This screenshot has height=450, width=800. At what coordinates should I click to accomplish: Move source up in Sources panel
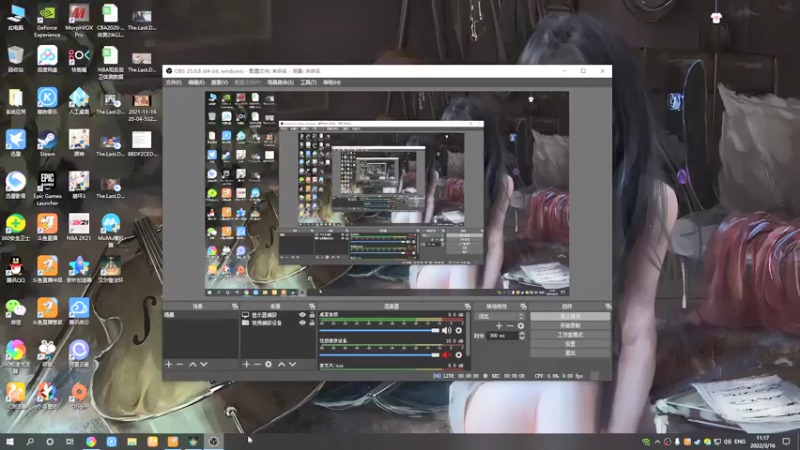[281, 364]
